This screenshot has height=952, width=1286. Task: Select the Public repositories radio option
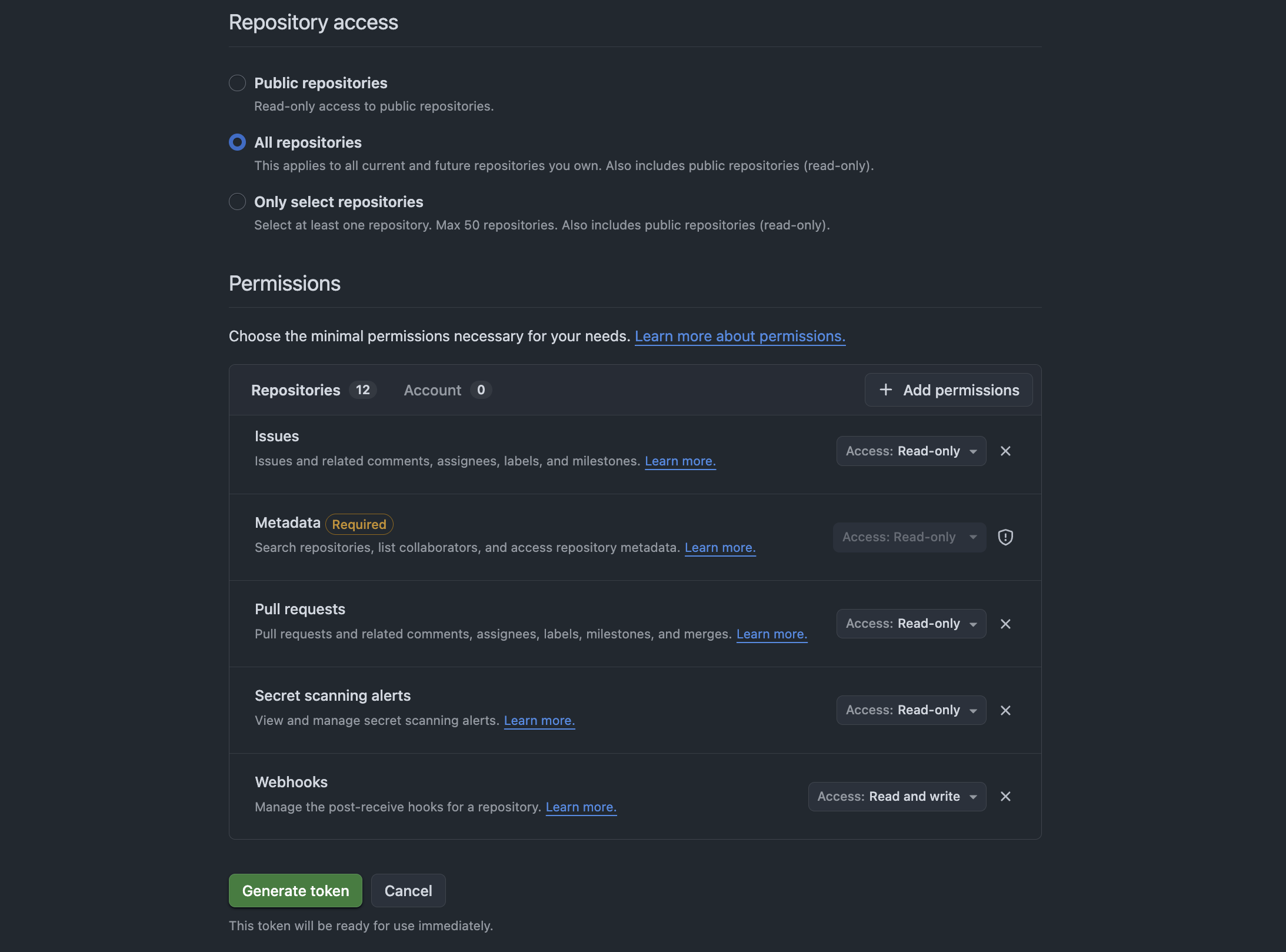point(237,83)
